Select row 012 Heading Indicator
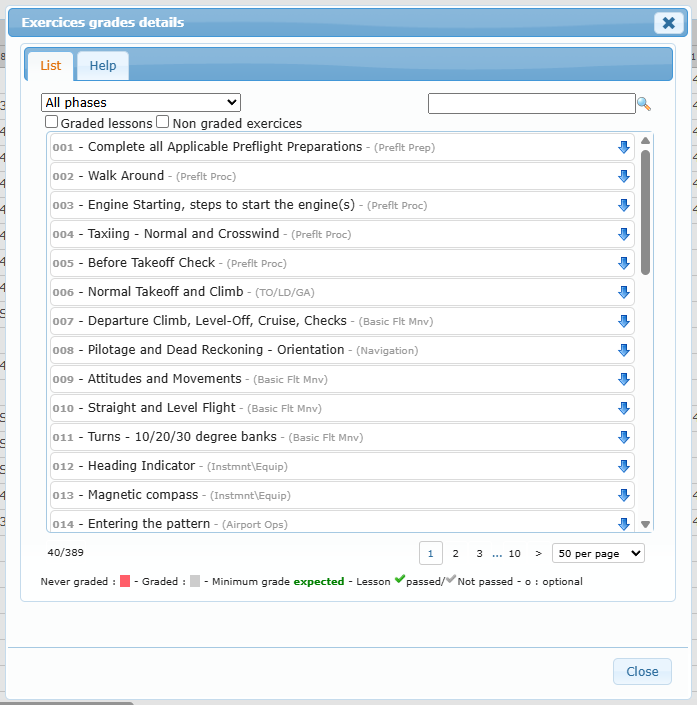697x705 pixels. 342,466
